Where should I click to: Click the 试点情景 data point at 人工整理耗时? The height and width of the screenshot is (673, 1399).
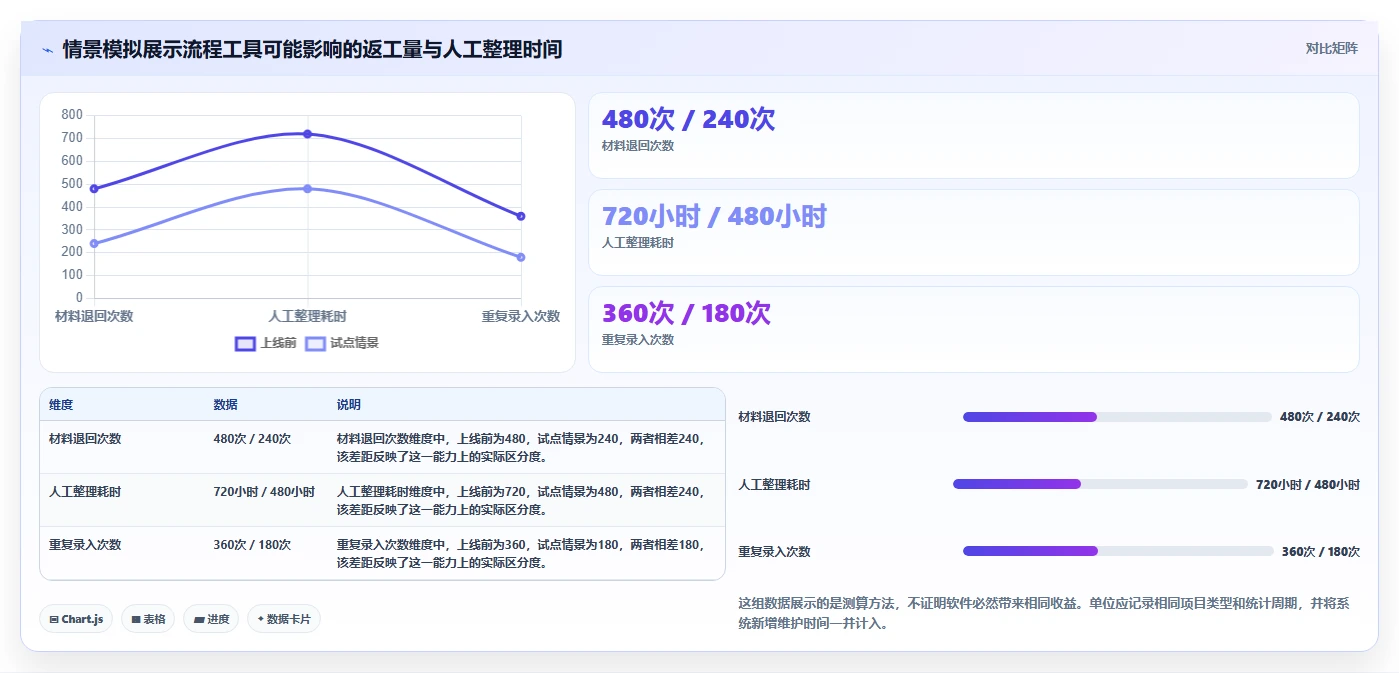point(307,188)
